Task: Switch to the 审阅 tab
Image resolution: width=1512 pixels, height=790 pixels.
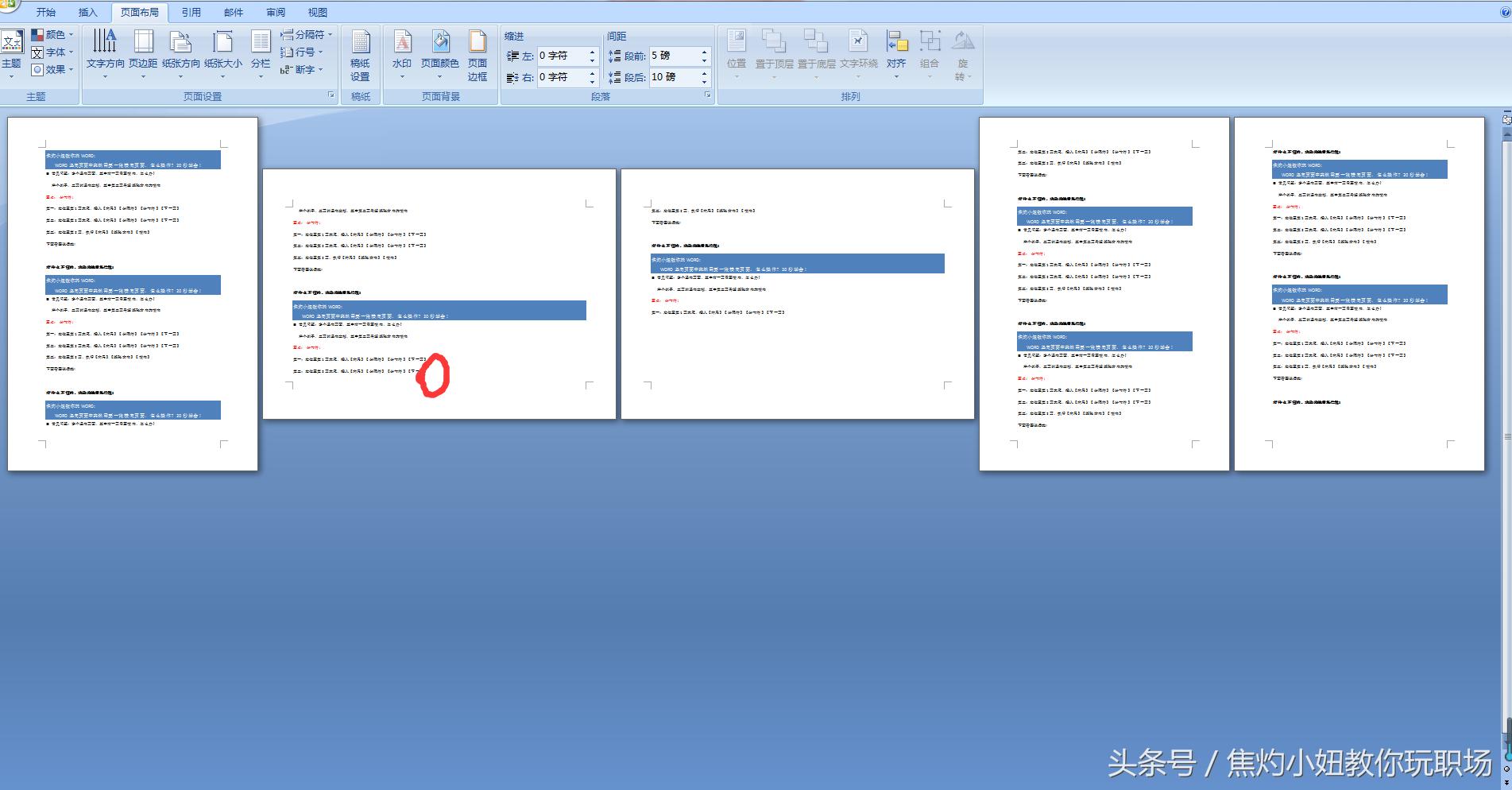Action: click(x=276, y=12)
